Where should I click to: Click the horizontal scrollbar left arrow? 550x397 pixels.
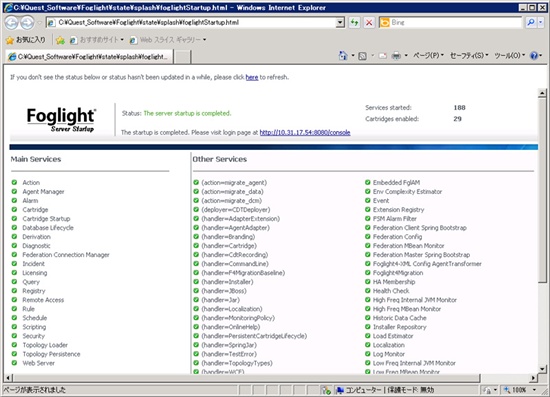pyautogui.click(x=8, y=378)
